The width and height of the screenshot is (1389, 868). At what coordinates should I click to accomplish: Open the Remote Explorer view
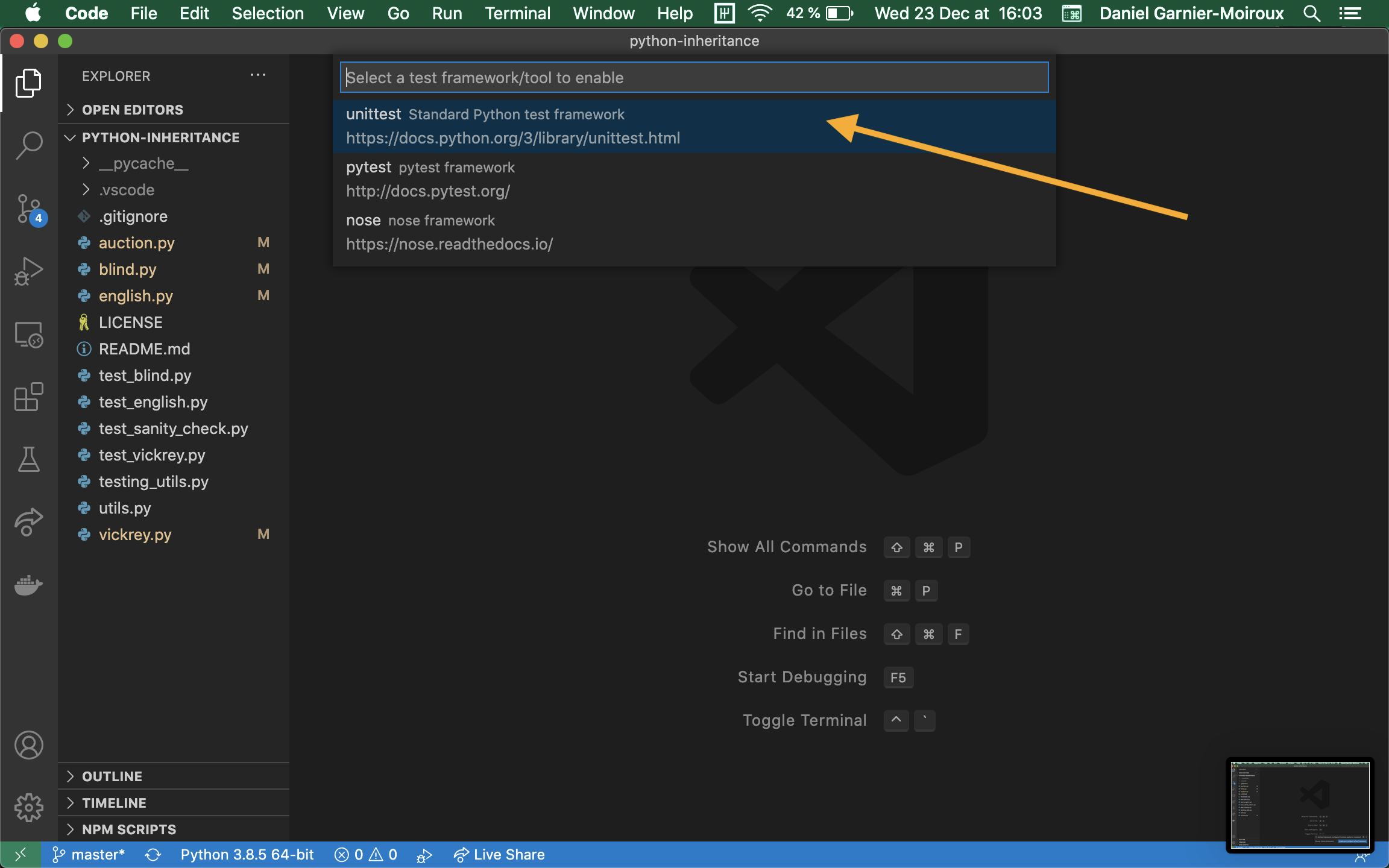28,335
